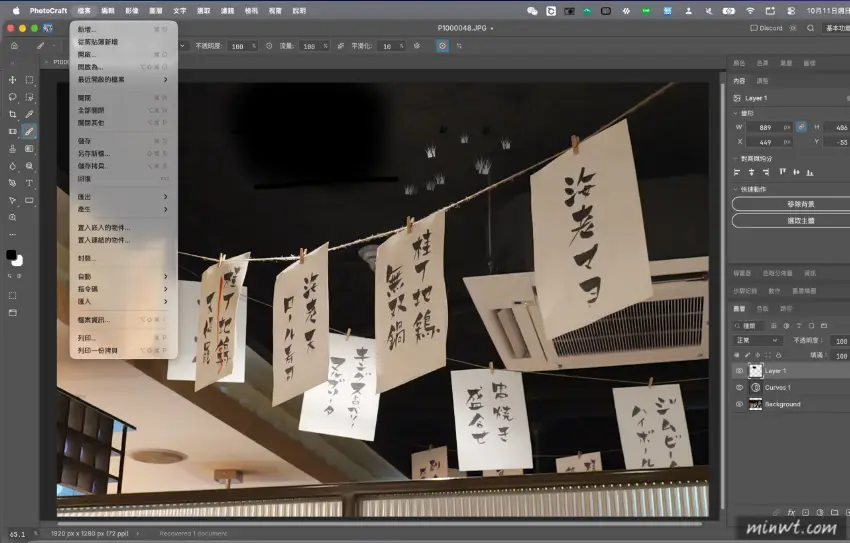Screen dimensions: 850x543
Task: Click the white background color swatch
Action: click(x=20, y=262)
